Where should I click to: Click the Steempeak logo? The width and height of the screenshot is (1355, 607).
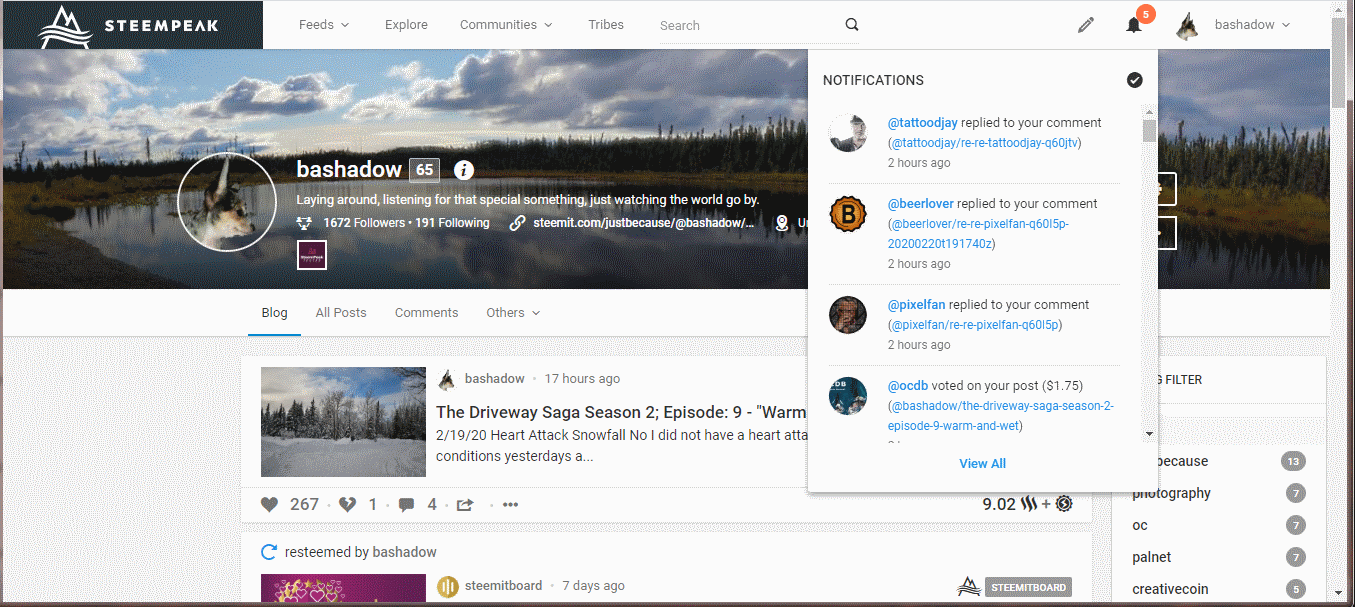tap(132, 25)
